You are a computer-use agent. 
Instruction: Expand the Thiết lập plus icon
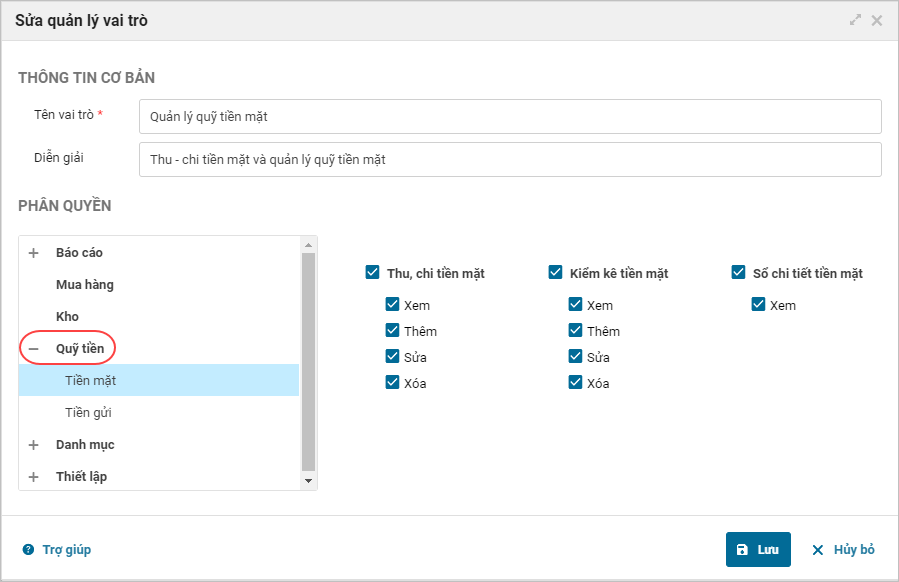point(33,477)
